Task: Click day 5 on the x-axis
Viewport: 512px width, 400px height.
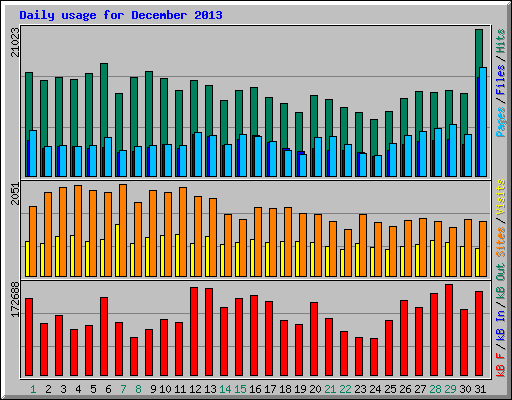Action: (x=93, y=389)
